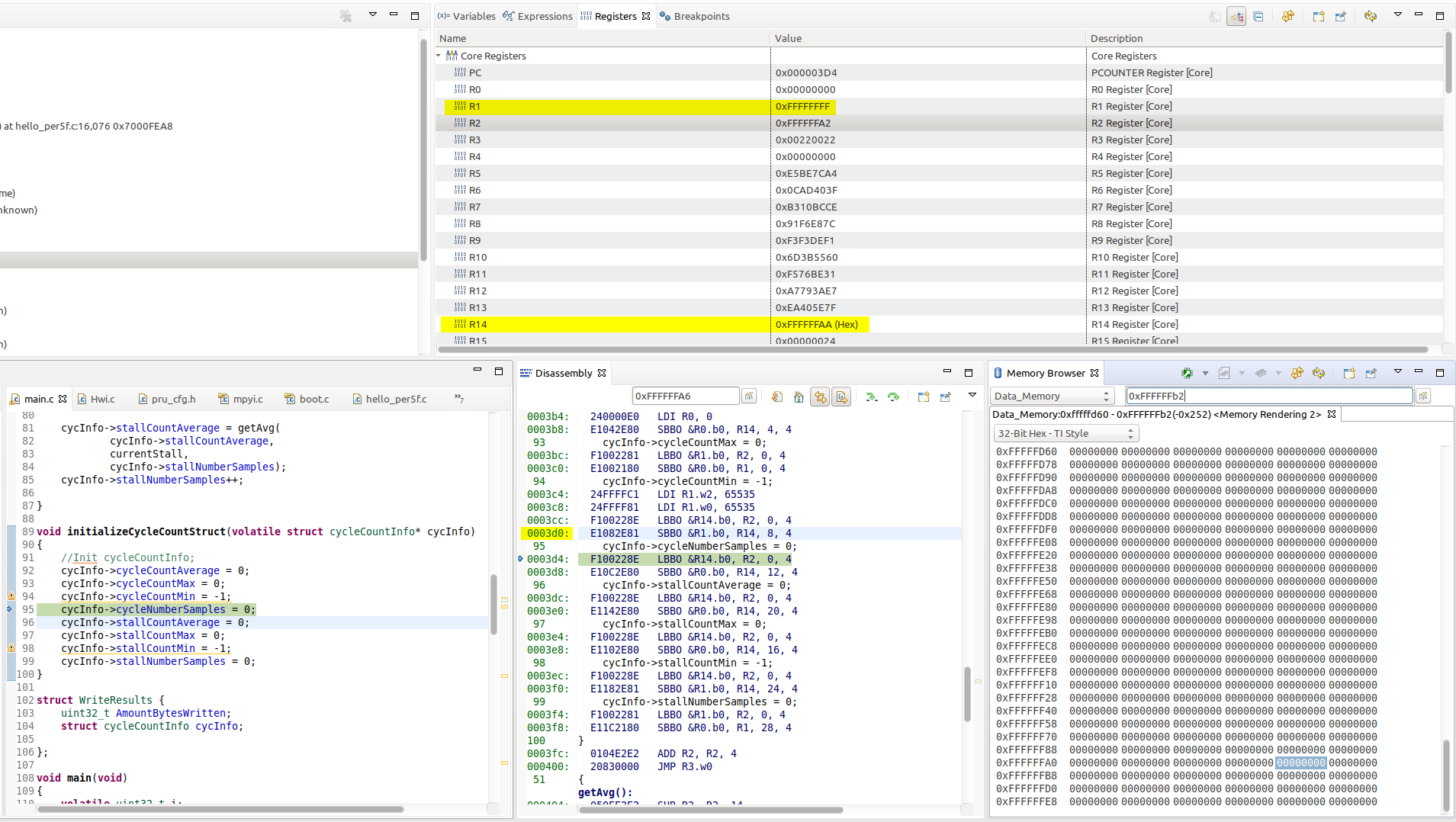Toggle Link with Active Debug Context in Disassembly
Image resolution: width=1456 pixels, height=822 pixels.
820,397
